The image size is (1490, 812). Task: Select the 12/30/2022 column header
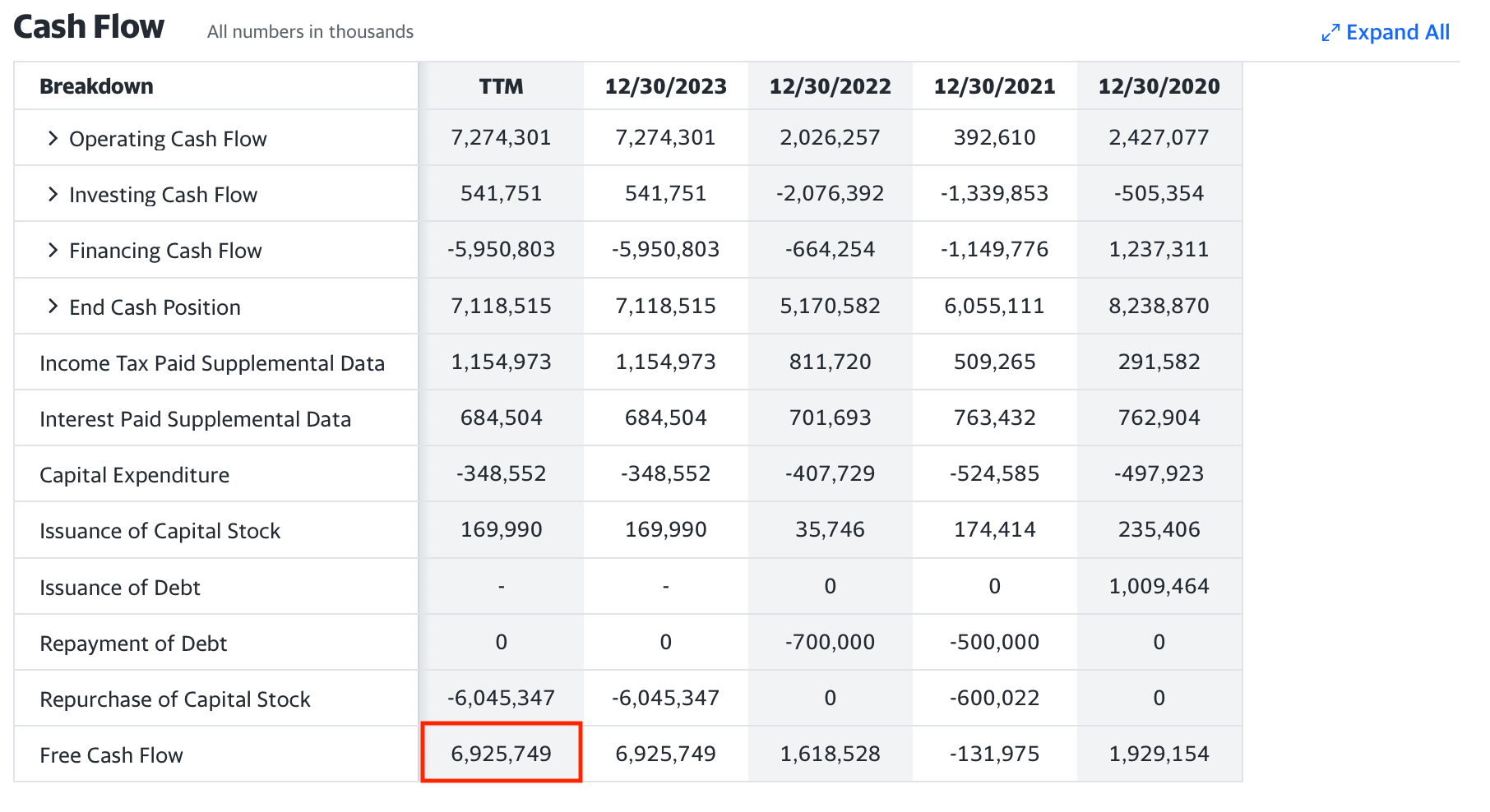(x=830, y=86)
